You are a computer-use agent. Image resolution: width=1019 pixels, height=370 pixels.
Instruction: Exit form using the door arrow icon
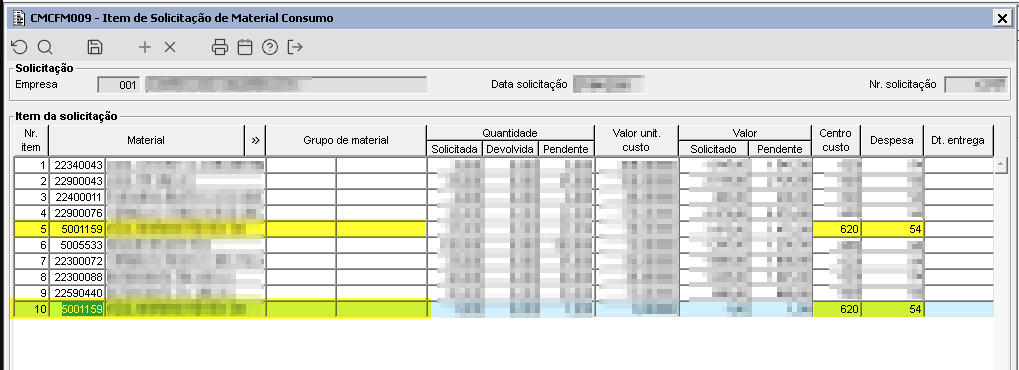tap(295, 47)
